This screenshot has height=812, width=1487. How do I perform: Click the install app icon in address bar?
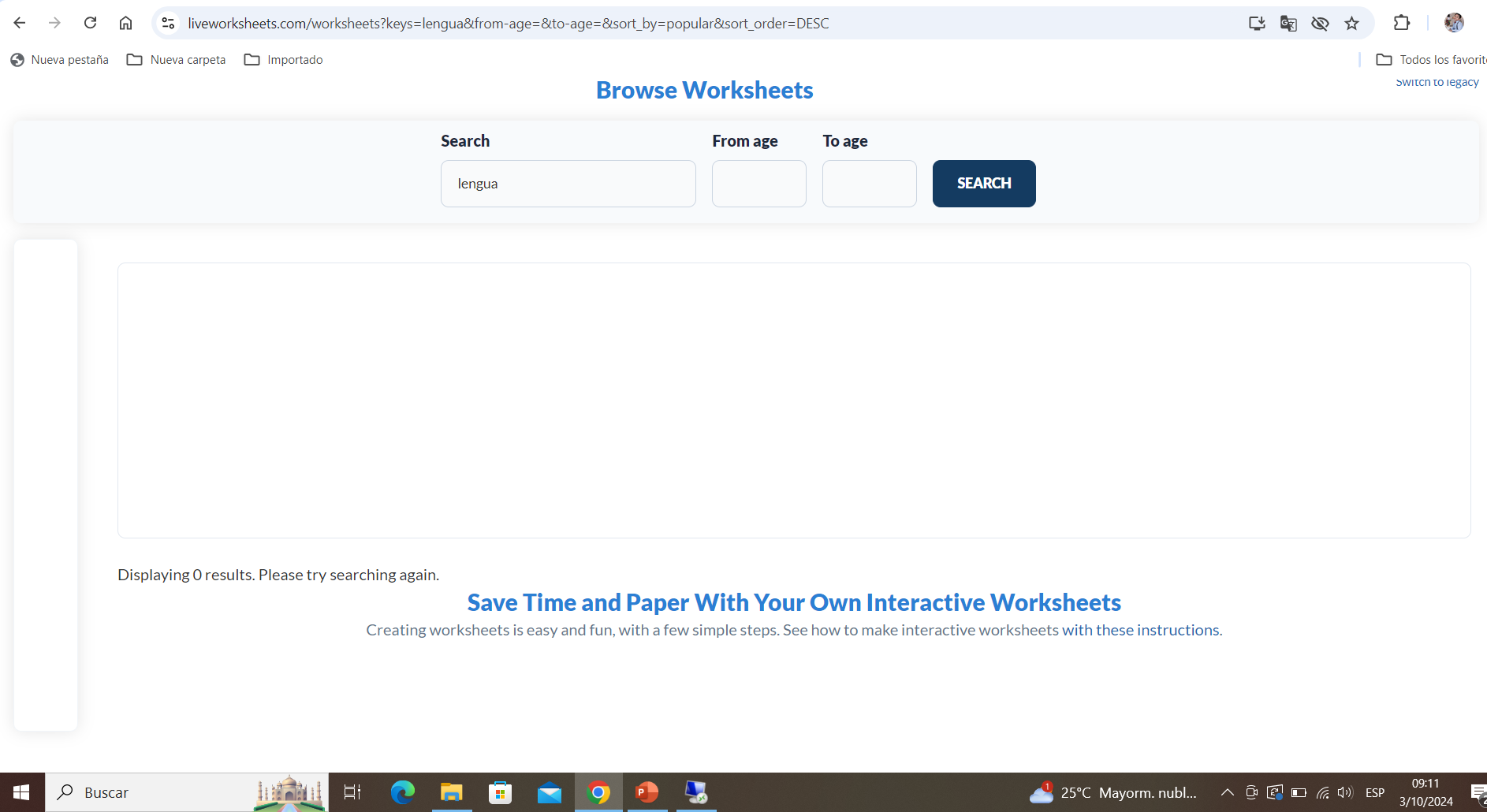(x=1257, y=24)
